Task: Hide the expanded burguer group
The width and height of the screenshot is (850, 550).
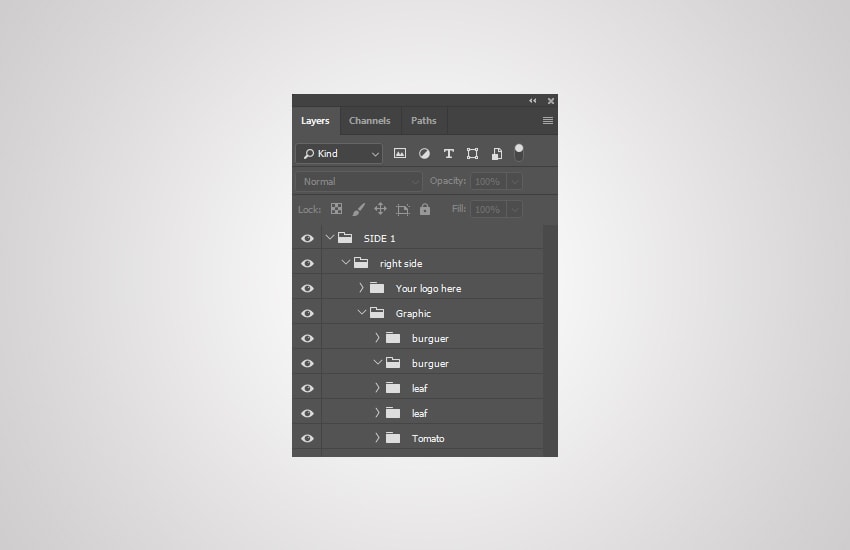Action: point(307,363)
